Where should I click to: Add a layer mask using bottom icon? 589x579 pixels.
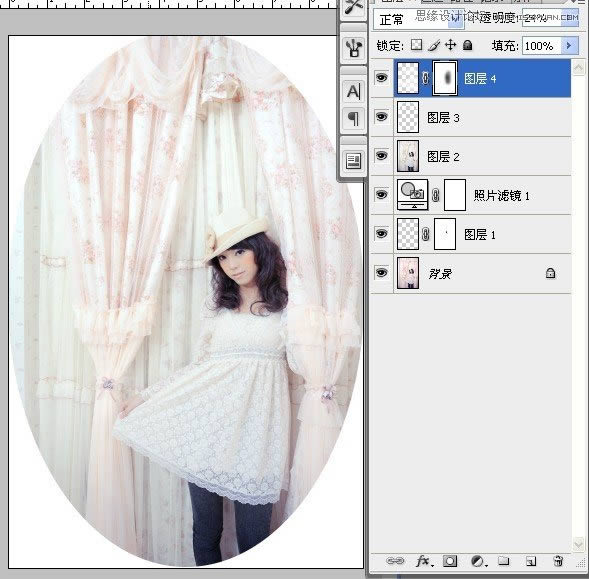pos(450,561)
